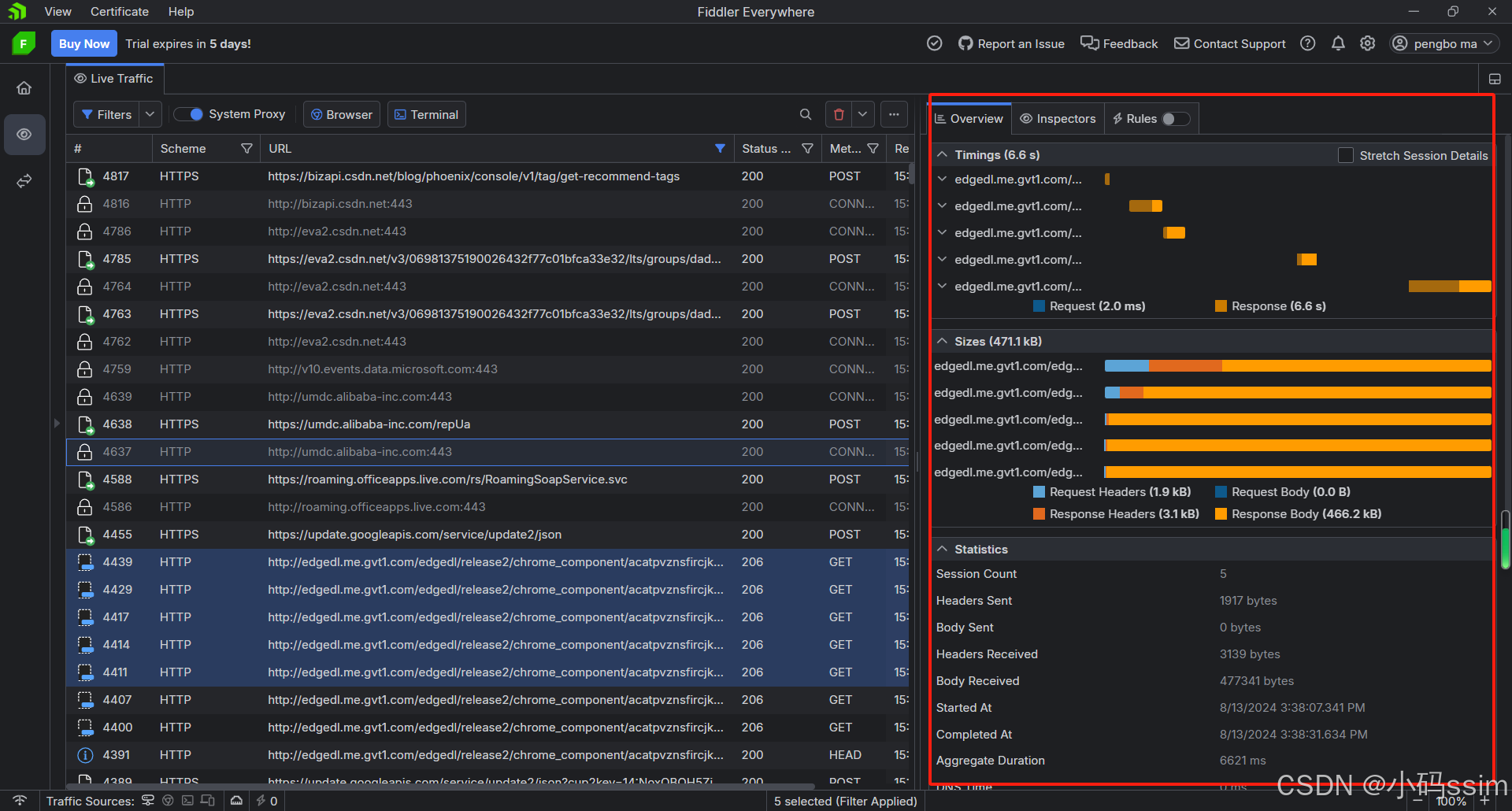Image resolution: width=1512 pixels, height=811 pixels.
Task: Click the Filters button
Action: (107, 115)
